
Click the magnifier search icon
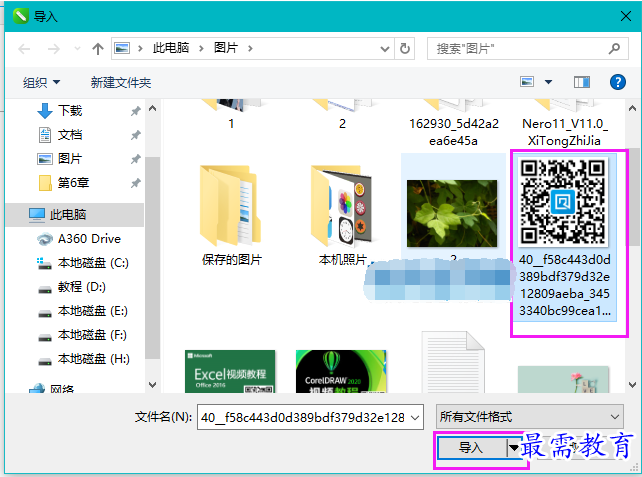point(614,49)
